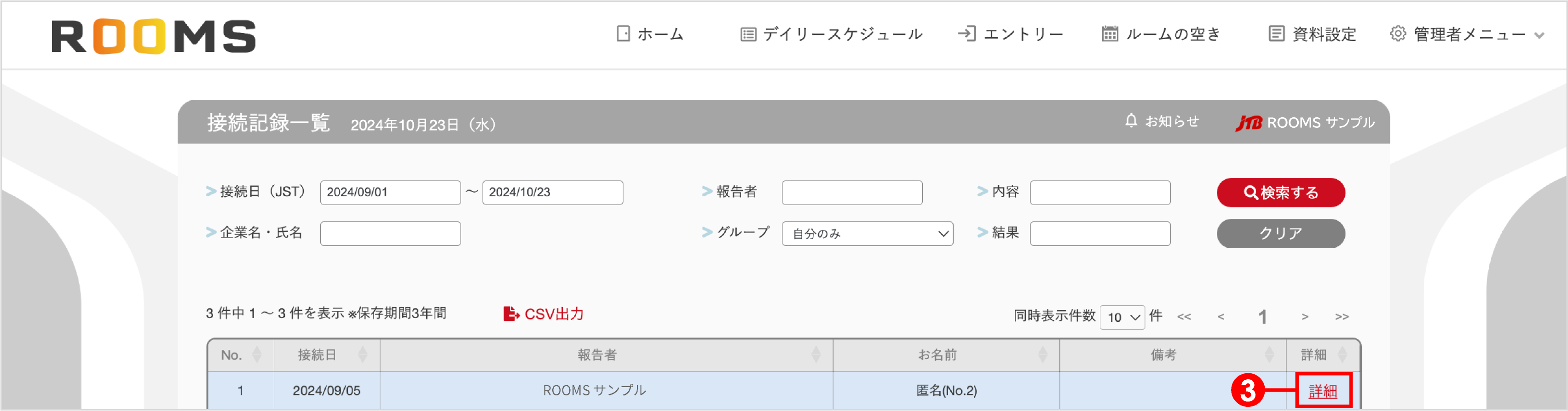
Task: Click the bell お知らせ icon
Action: (1131, 120)
